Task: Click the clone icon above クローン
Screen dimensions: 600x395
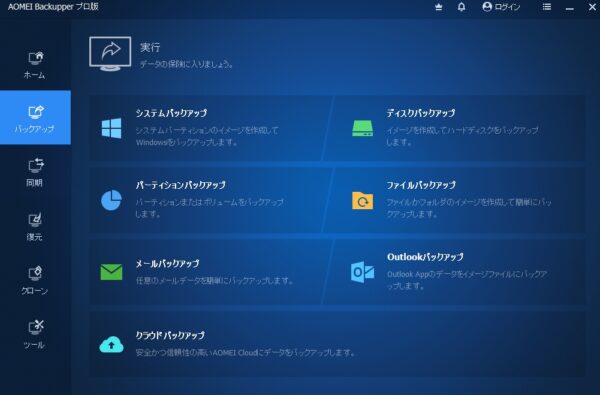Action: click(36, 273)
